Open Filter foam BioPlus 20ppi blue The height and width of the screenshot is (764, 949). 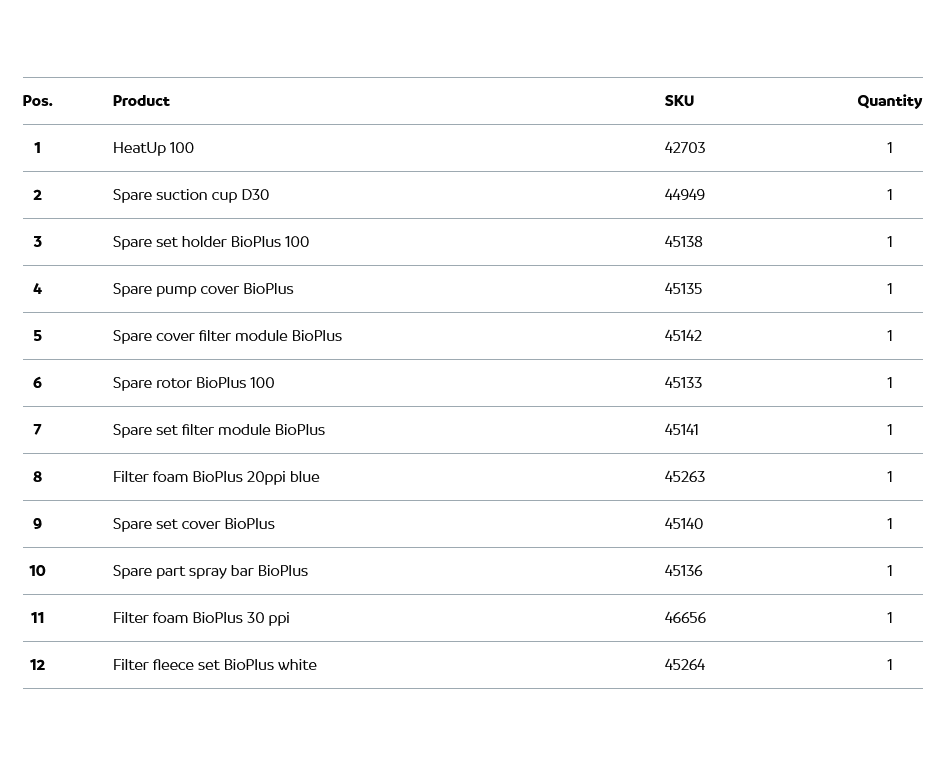coord(216,477)
